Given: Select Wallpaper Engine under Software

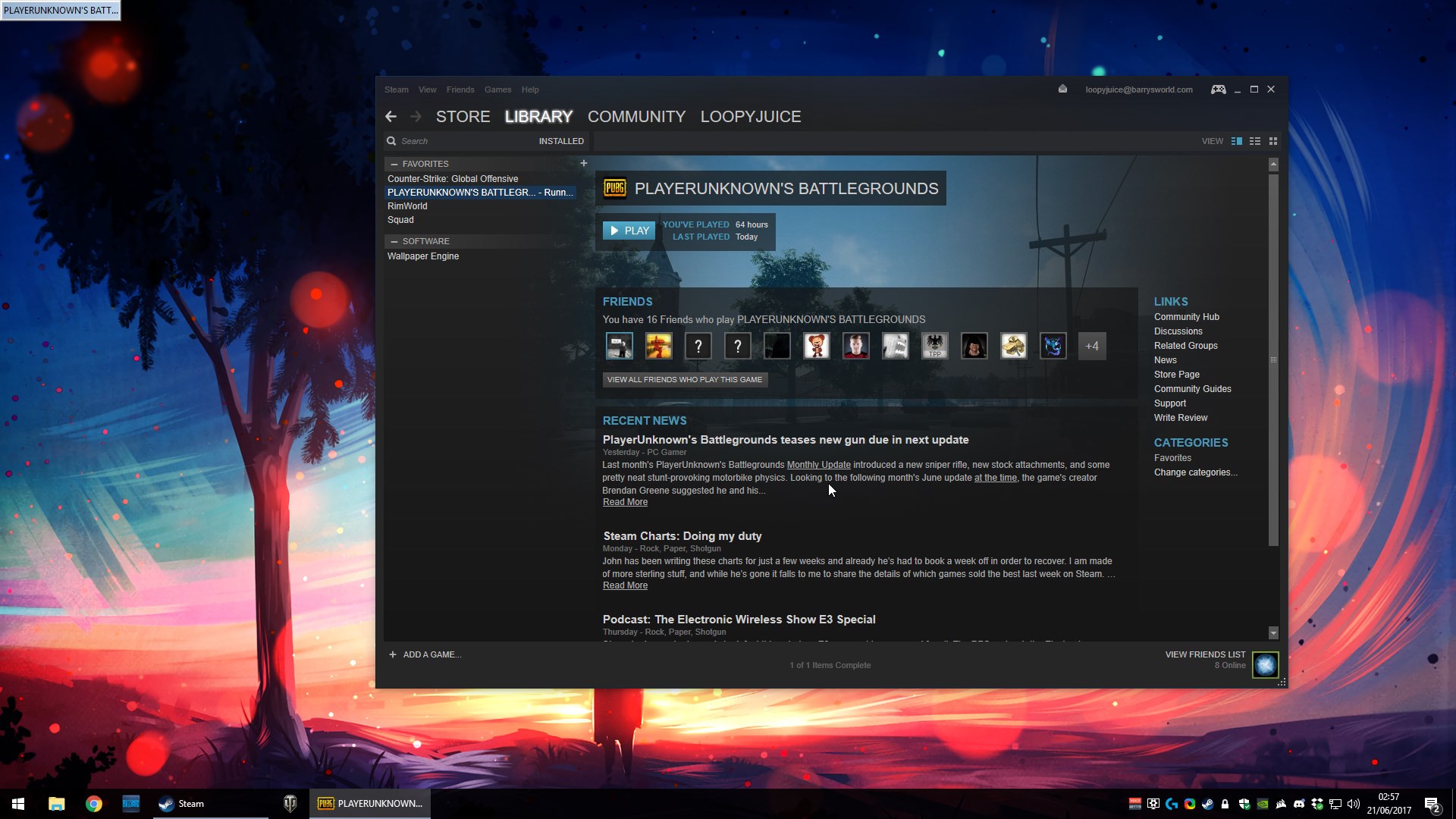Looking at the screenshot, I should (423, 256).
